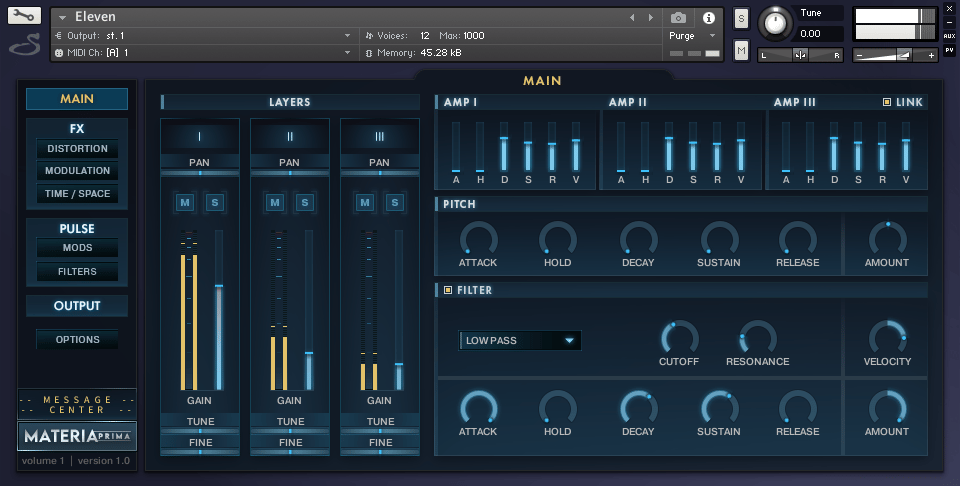Click the wrench edit-instrument icon
This screenshot has height=486, width=960.
pos(25,16)
